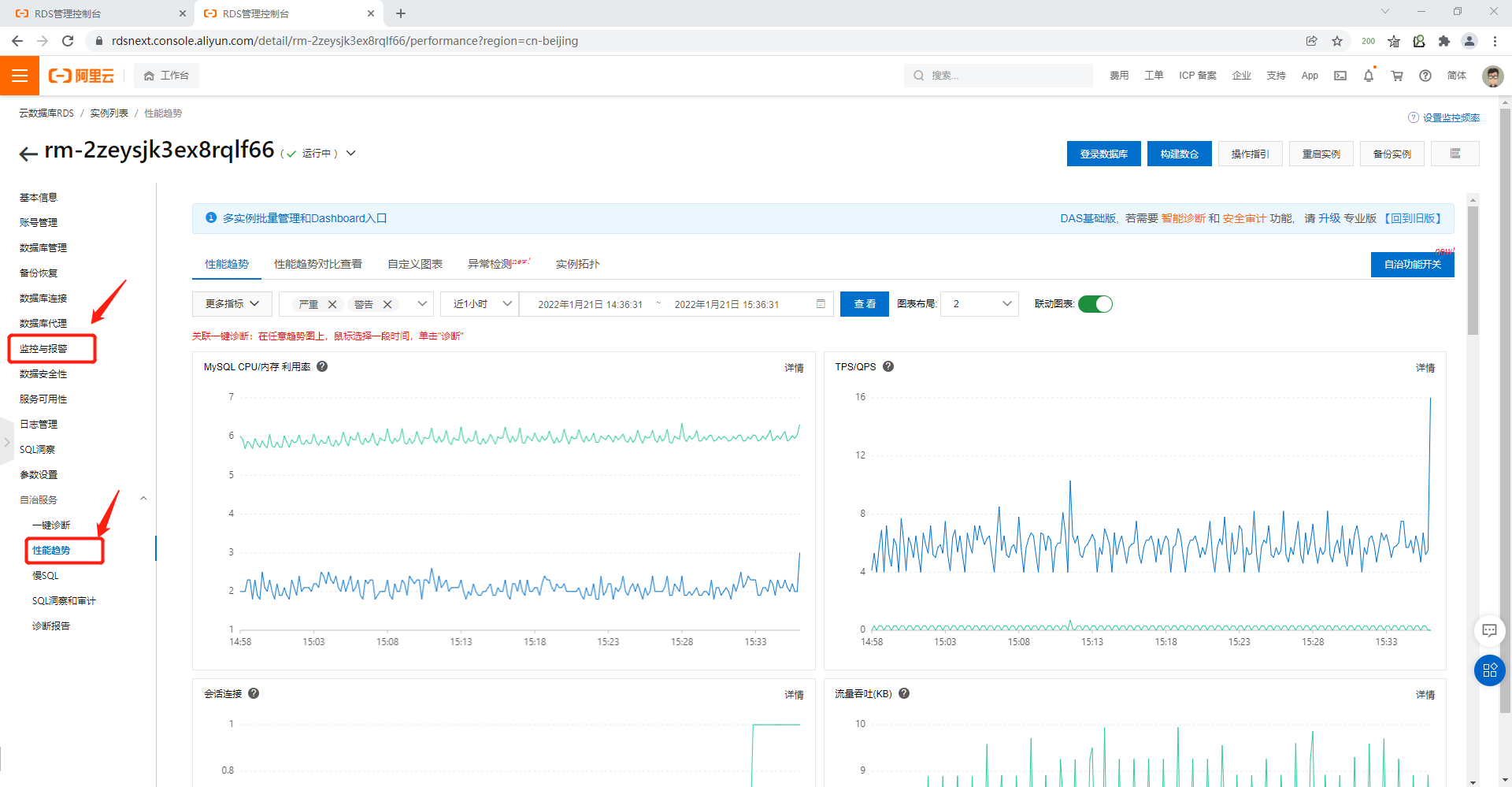This screenshot has height=787, width=1512.
Task: Click the 查看 button
Action: (865, 304)
